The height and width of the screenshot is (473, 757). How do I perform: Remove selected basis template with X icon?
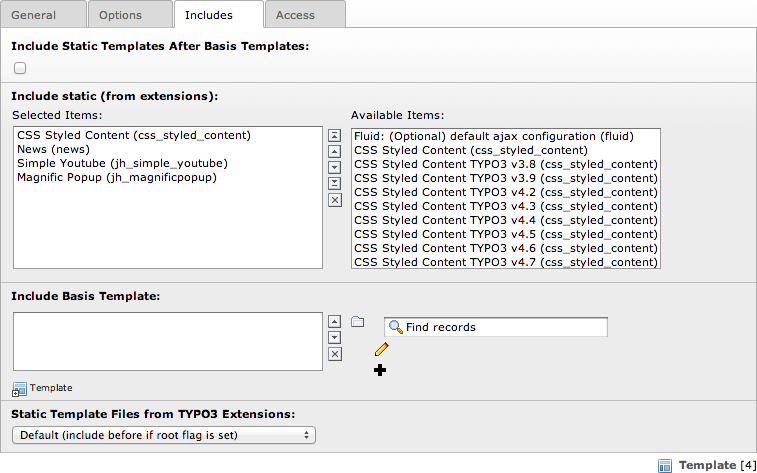[335, 354]
